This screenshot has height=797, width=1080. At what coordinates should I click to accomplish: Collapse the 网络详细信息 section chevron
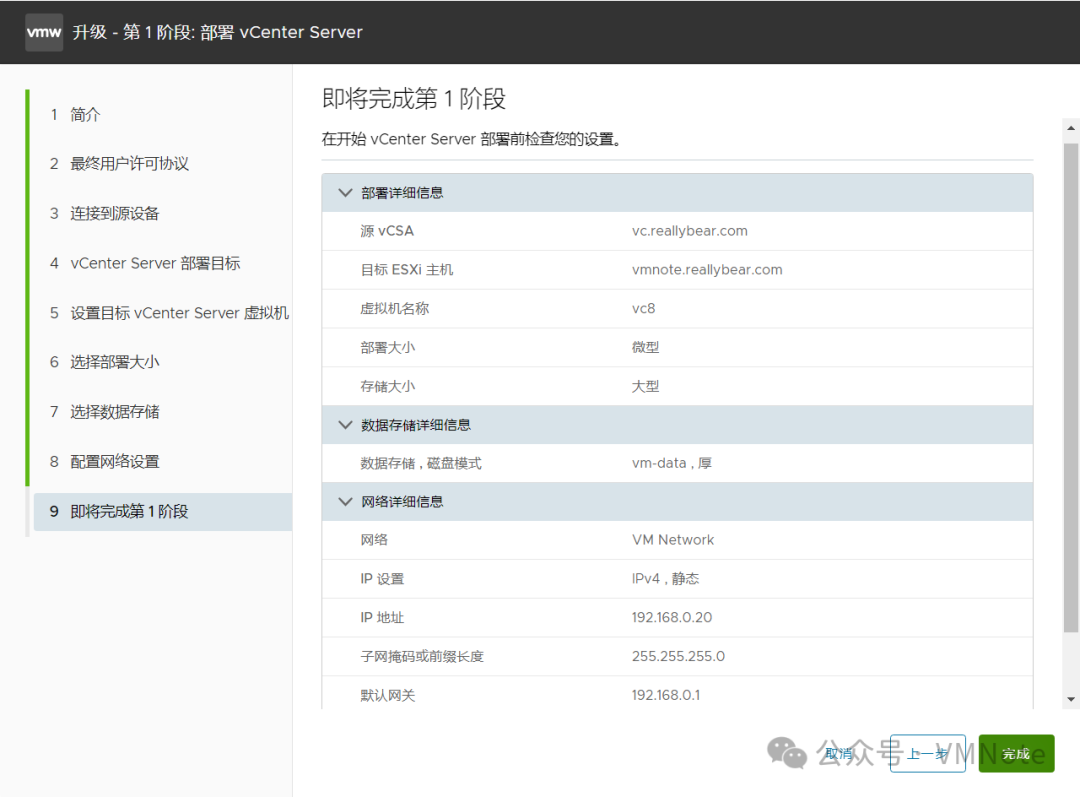click(x=345, y=501)
